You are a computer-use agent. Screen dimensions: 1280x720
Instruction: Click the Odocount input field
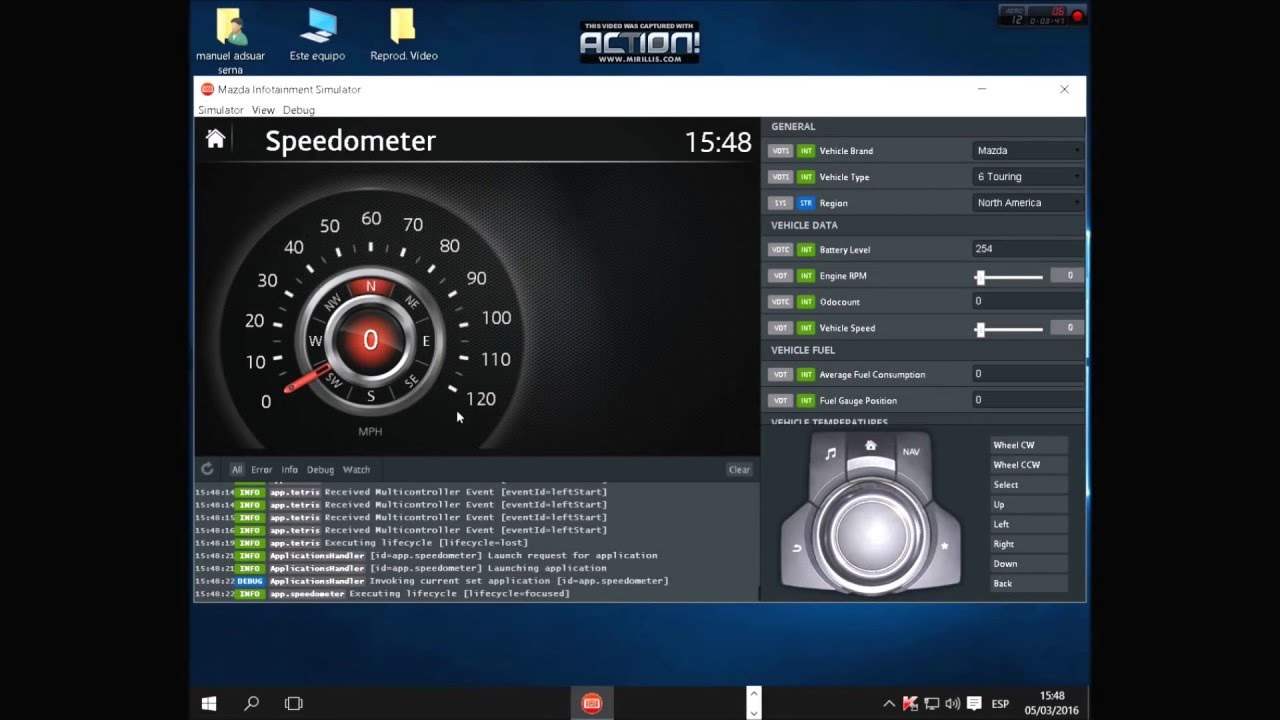pos(1028,300)
